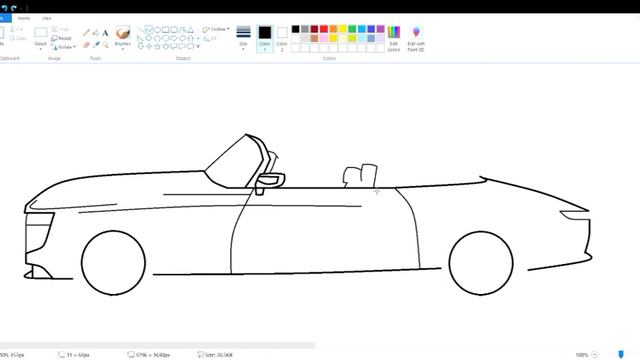The image size is (640, 360).
Task: Click the Brushes tool icon
Action: [x=123, y=33]
